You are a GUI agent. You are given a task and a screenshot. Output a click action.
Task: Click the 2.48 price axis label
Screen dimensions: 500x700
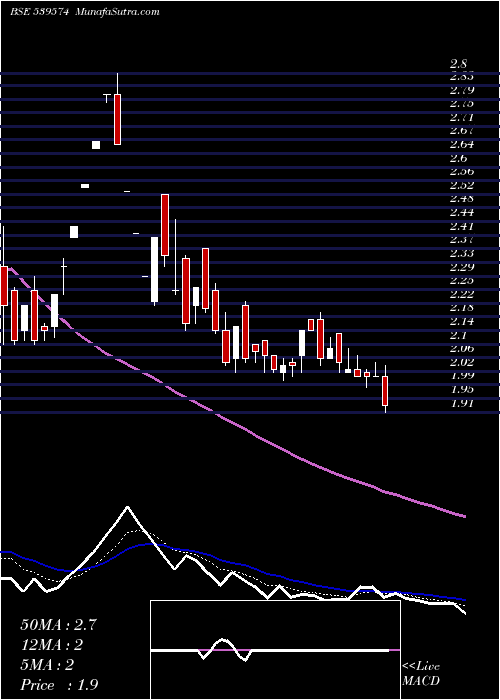462,198
